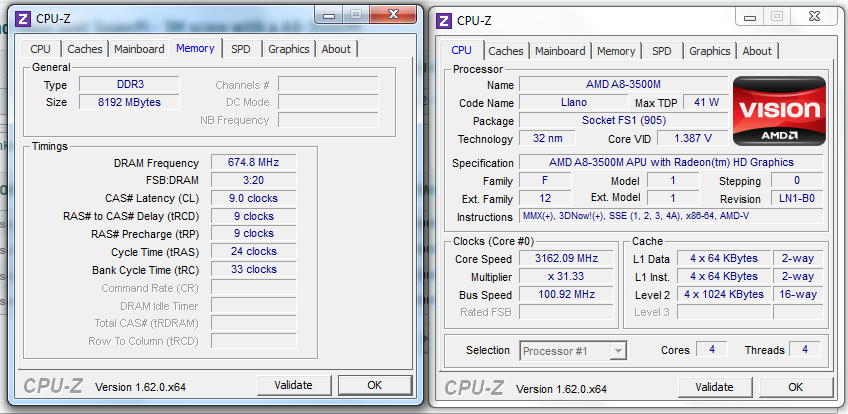Click the CPU-Z logo icon in the left window title bar
Image resolution: width=848 pixels, height=414 pixels.
pos(23,19)
